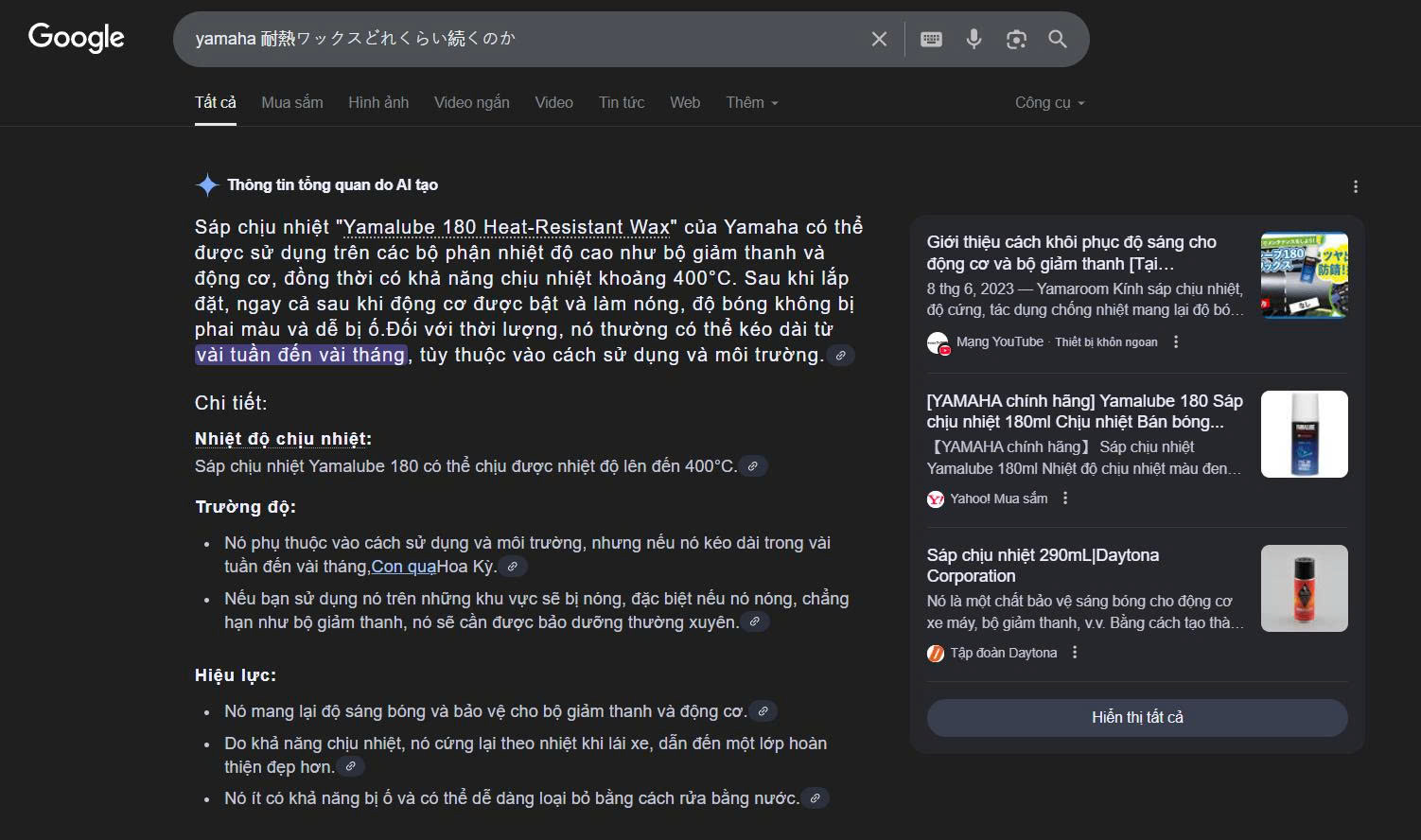Open the Công cụ tools dropdown
The width and height of the screenshot is (1421, 840).
[x=1049, y=103]
